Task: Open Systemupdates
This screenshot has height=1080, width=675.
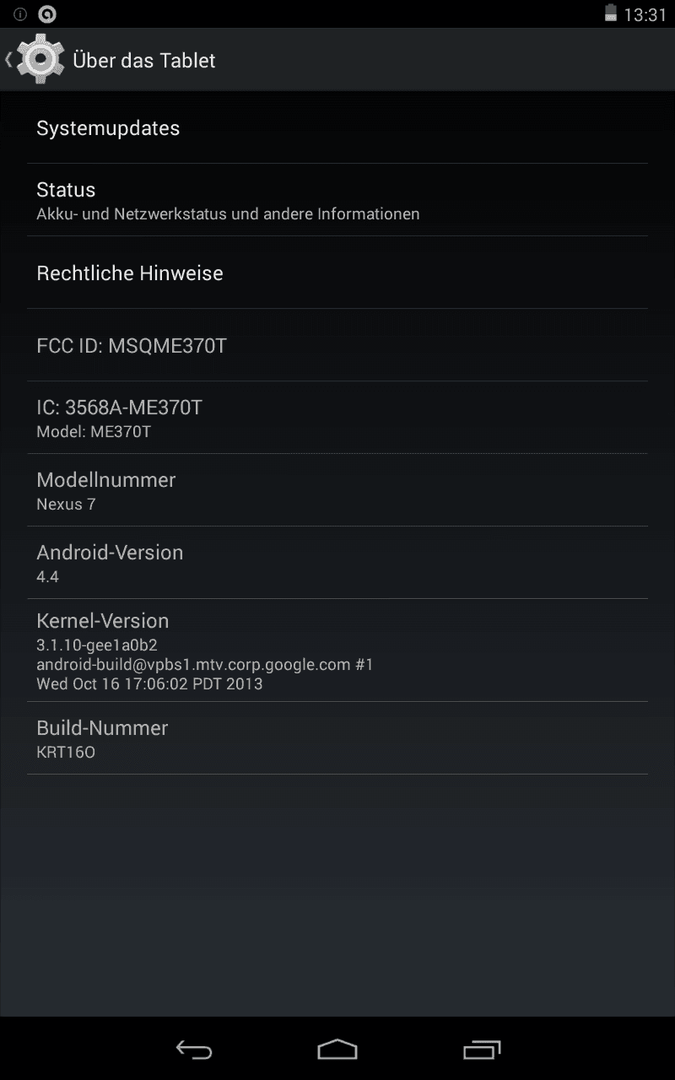Action: click(x=338, y=127)
